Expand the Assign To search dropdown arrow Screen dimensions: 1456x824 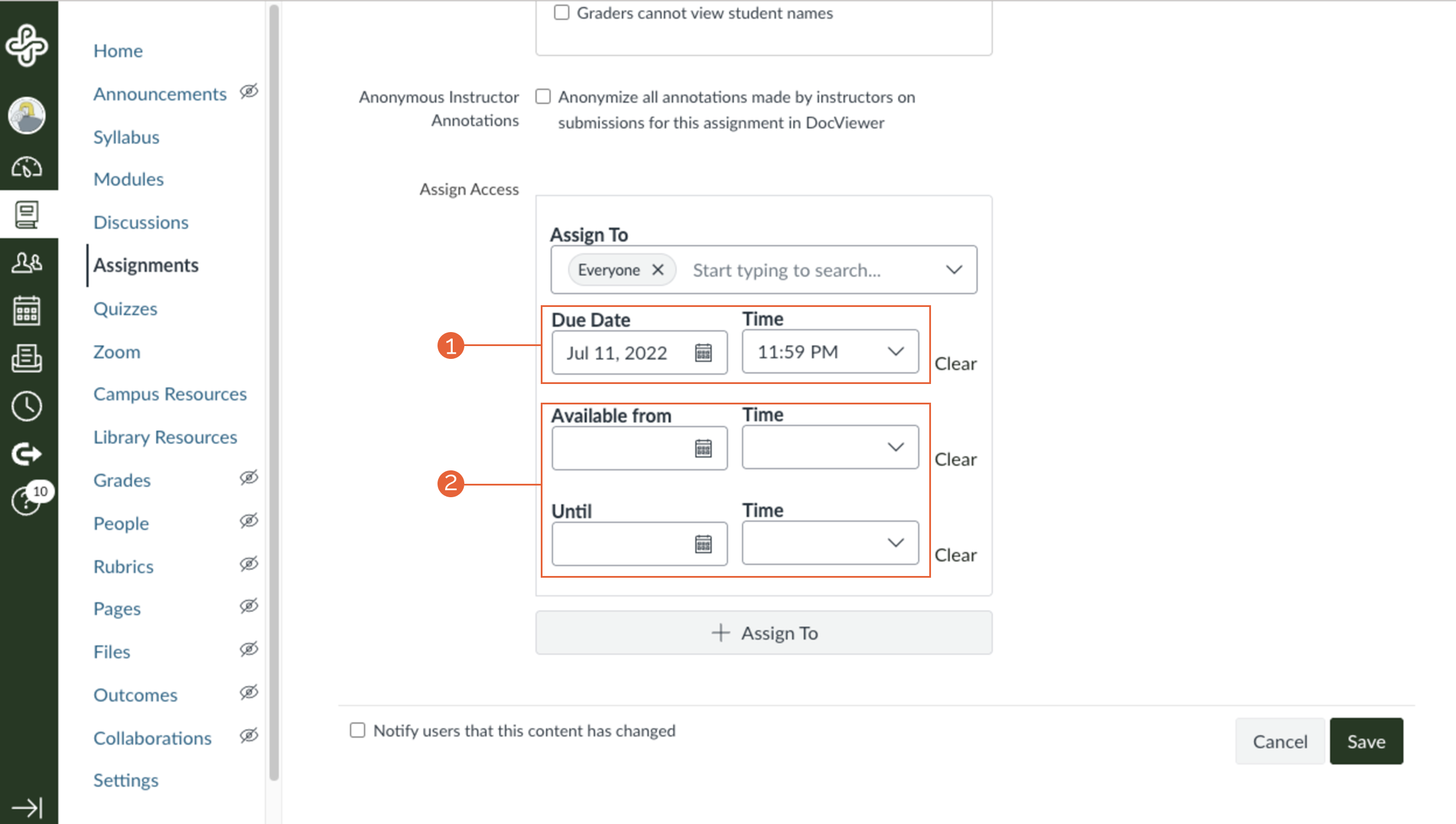pos(954,270)
